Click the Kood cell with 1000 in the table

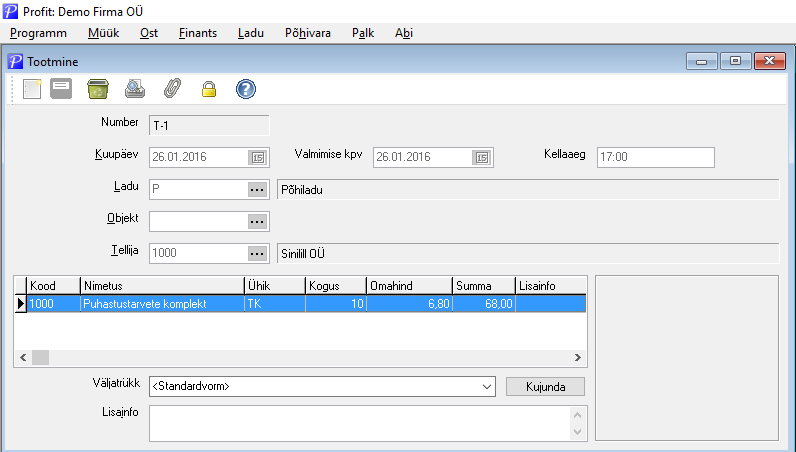(x=53, y=304)
